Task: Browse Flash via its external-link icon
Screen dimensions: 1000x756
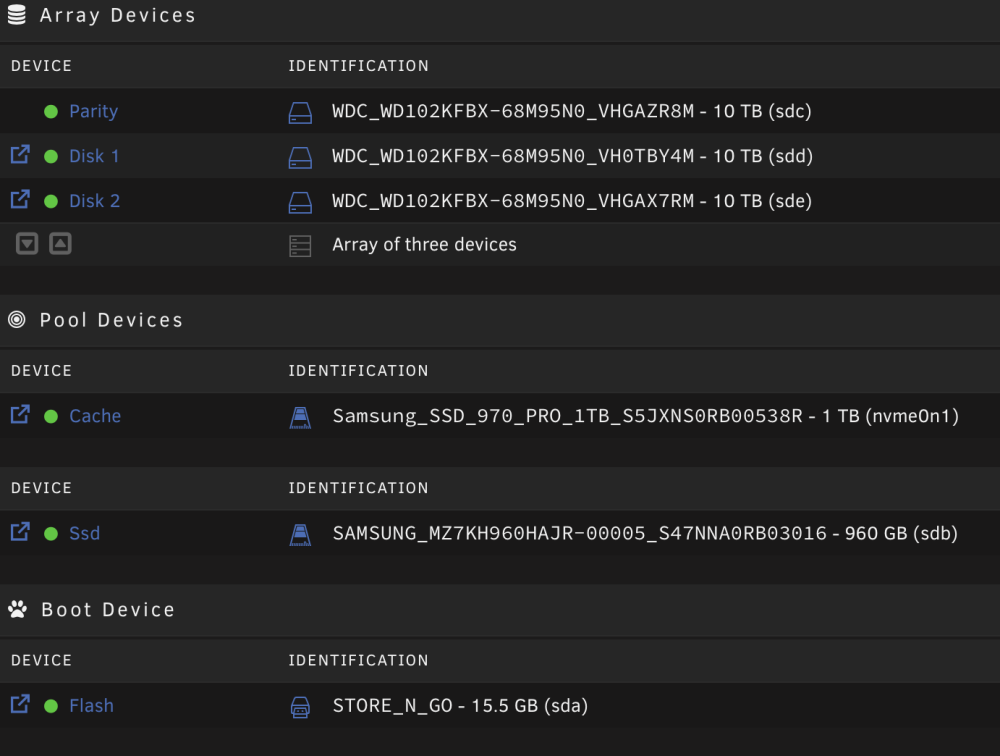Action: pyautogui.click(x=20, y=704)
